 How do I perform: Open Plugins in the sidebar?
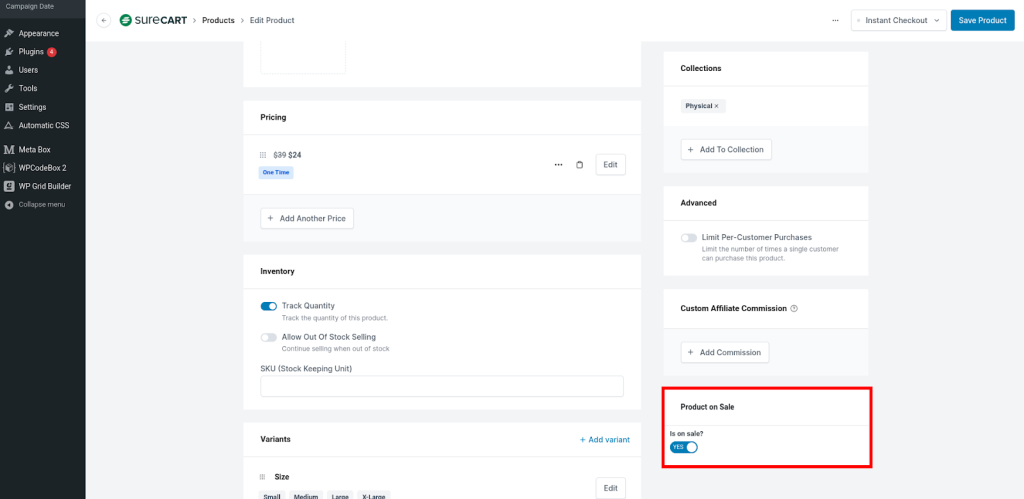click(x=31, y=51)
